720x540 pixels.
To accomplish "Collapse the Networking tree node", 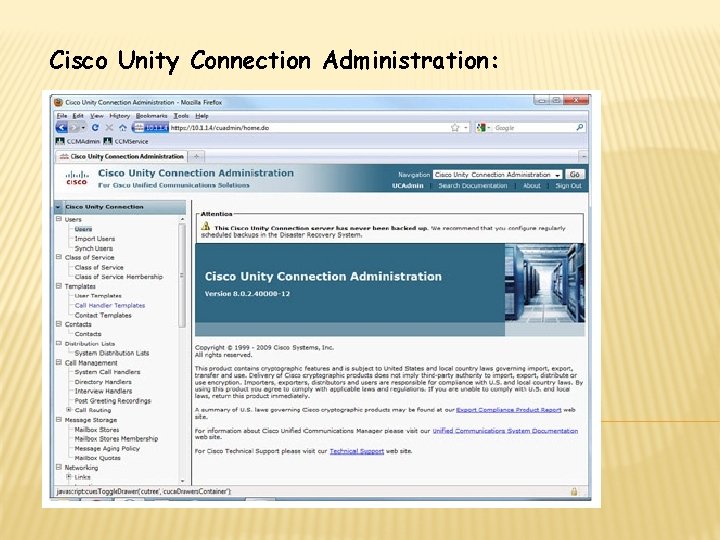I will click(x=59, y=467).
